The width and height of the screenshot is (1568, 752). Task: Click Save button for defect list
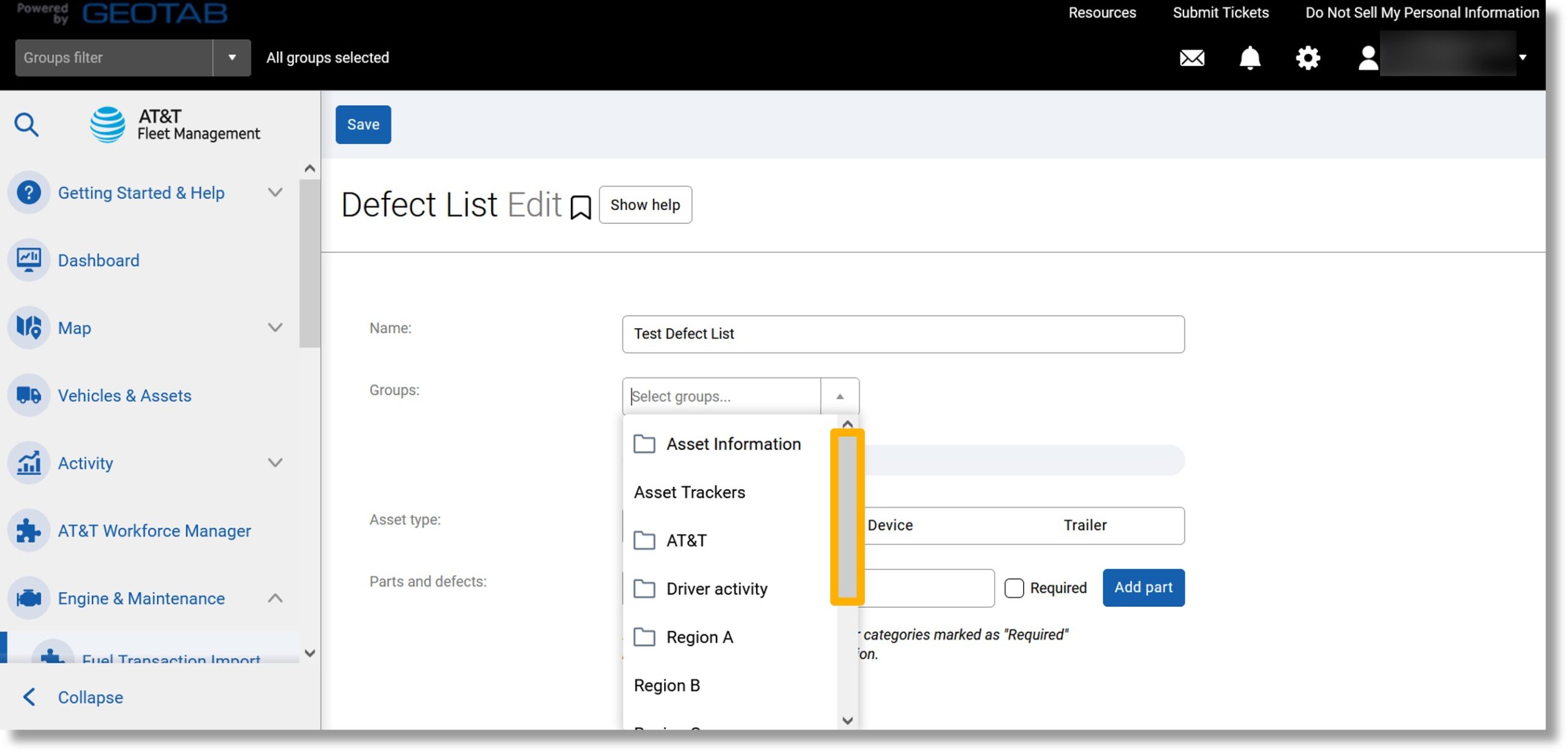click(x=363, y=124)
